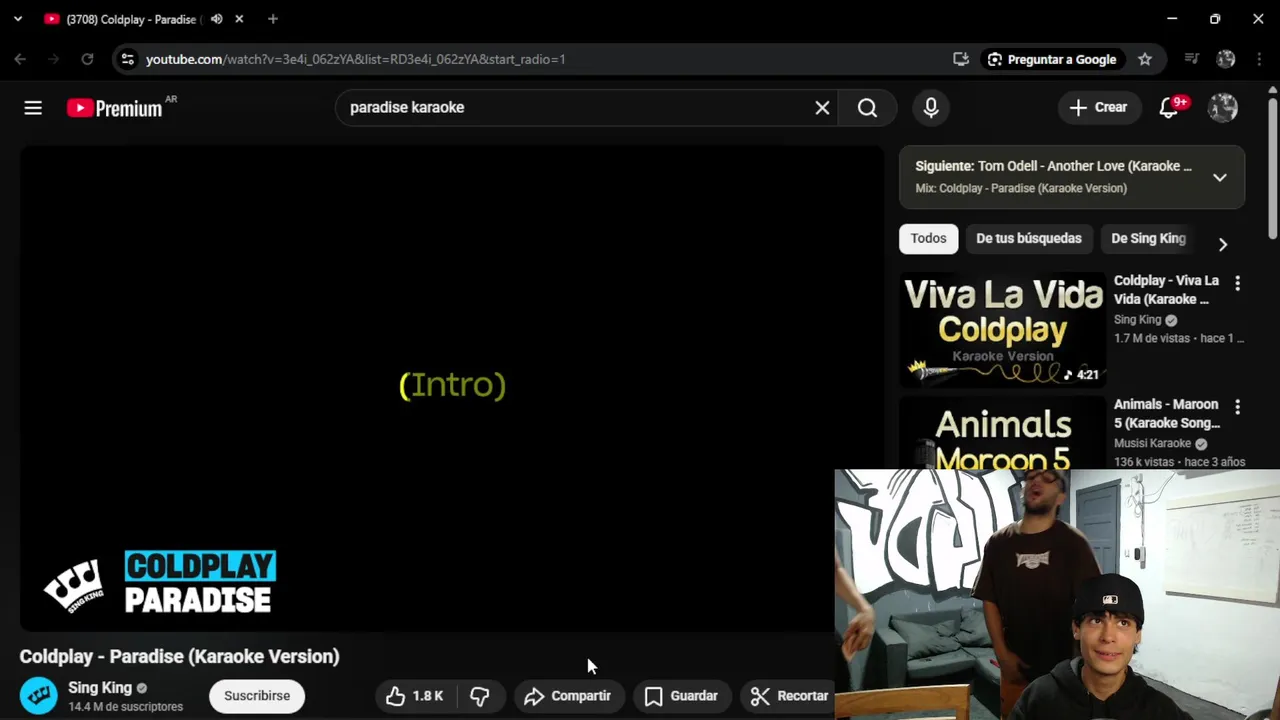This screenshot has width=1280, height=720.
Task: Click the browser back arrow
Action: click(x=20, y=59)
